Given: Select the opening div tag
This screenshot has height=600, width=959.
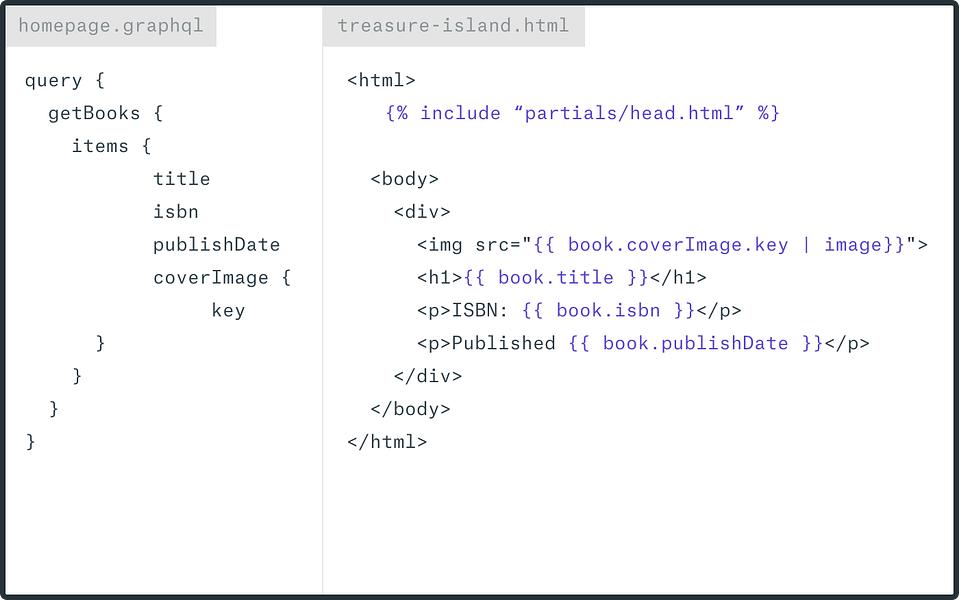Looking at the screenshot, I should (422, 212).
